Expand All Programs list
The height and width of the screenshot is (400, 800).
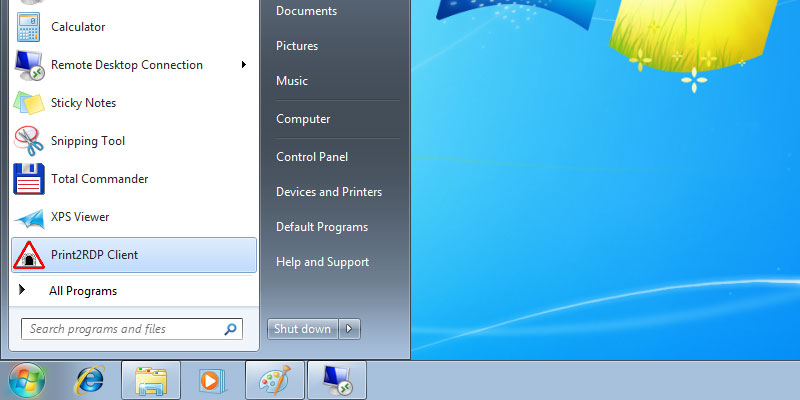pos(82,291)
